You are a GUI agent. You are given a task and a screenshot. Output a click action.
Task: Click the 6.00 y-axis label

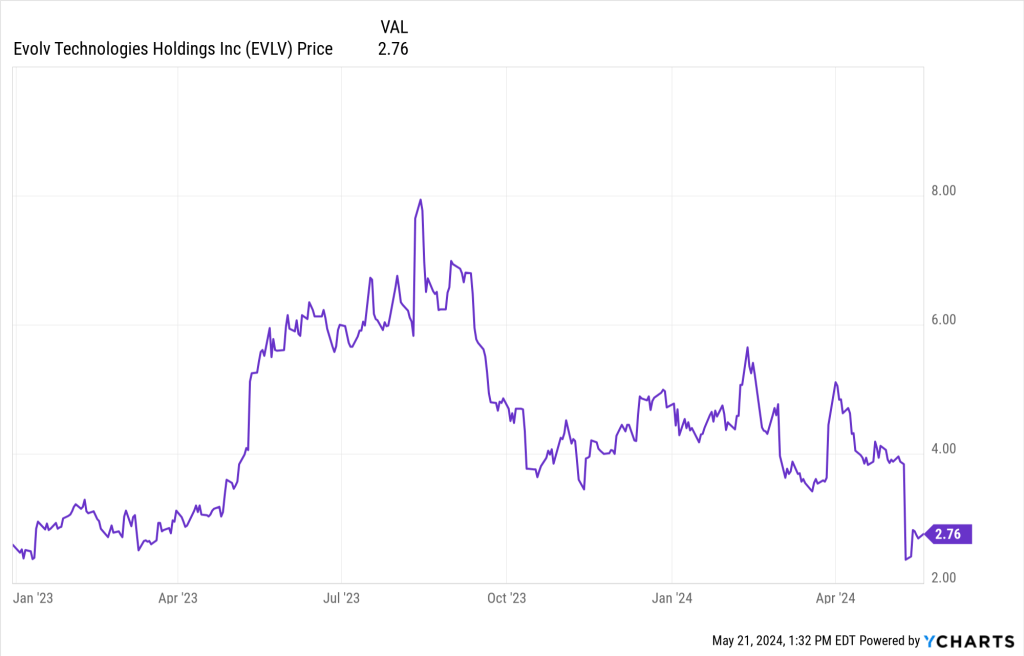944,320
